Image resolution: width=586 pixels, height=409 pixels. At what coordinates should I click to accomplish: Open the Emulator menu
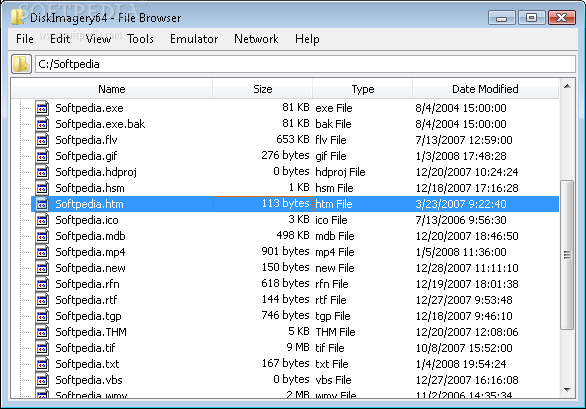194,39
